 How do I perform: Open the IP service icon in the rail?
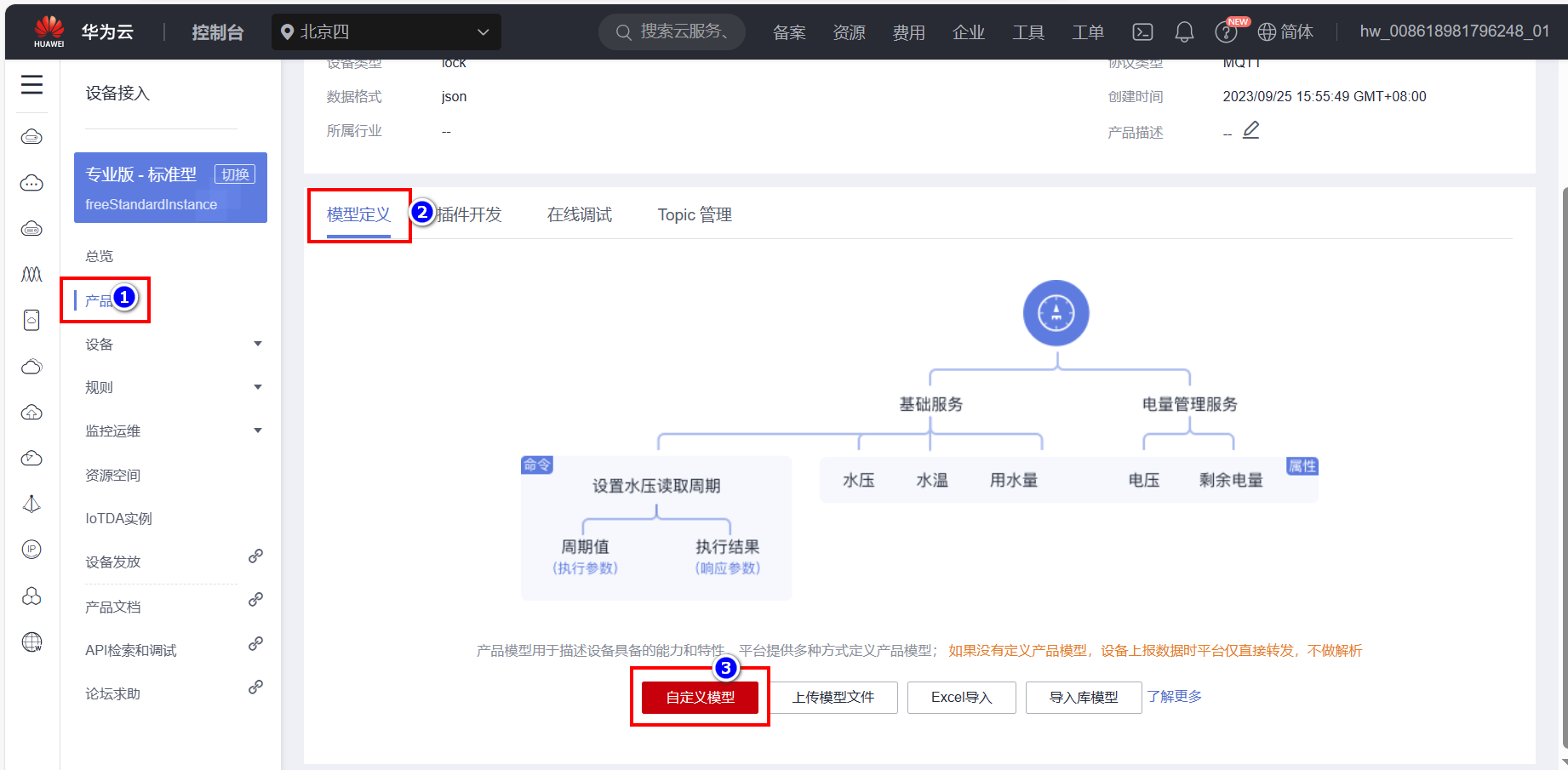pyautogui.click(x=31, y=550)
